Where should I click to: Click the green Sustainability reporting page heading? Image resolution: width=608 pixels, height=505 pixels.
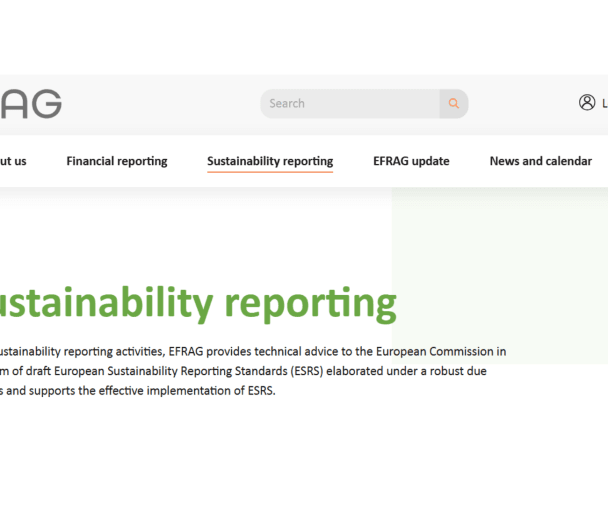[x=198, y=303]
